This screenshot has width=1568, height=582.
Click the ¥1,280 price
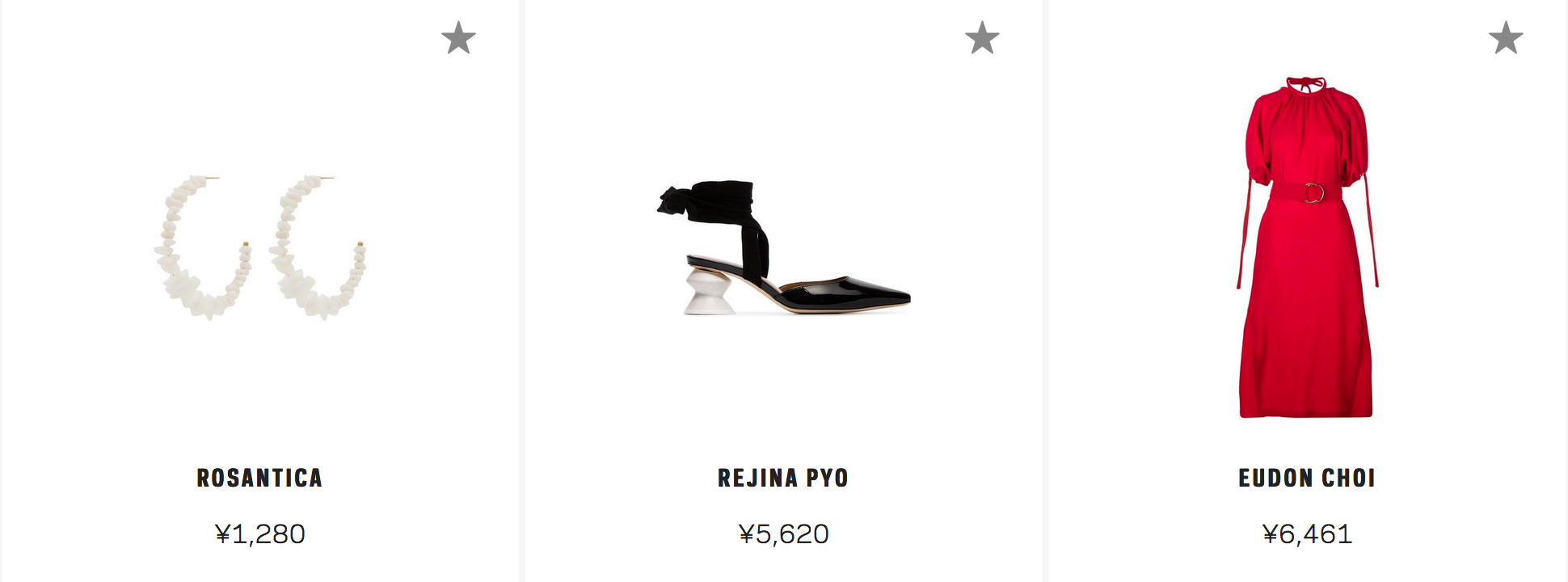[x=260, y=533]
